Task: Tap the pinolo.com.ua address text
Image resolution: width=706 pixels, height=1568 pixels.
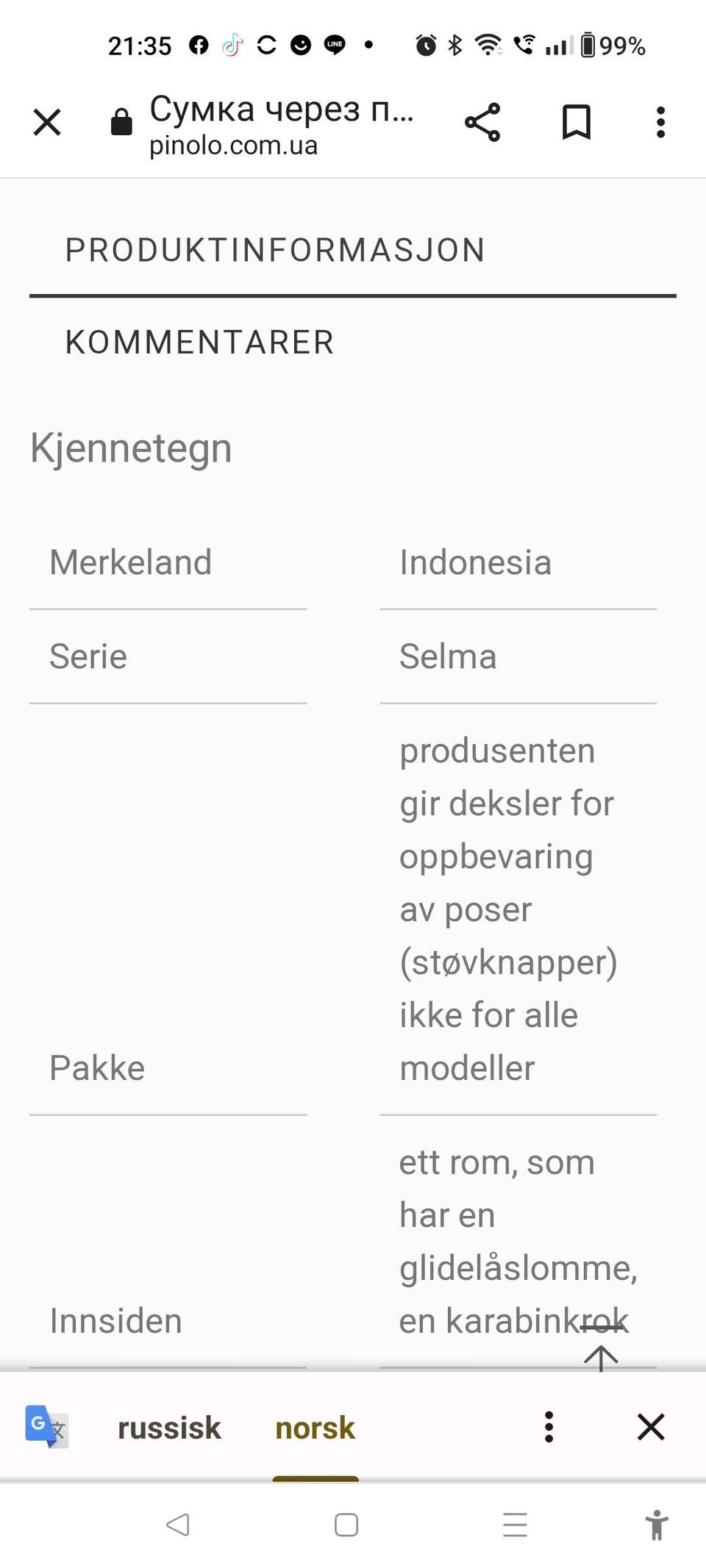Action: (234, 146)
